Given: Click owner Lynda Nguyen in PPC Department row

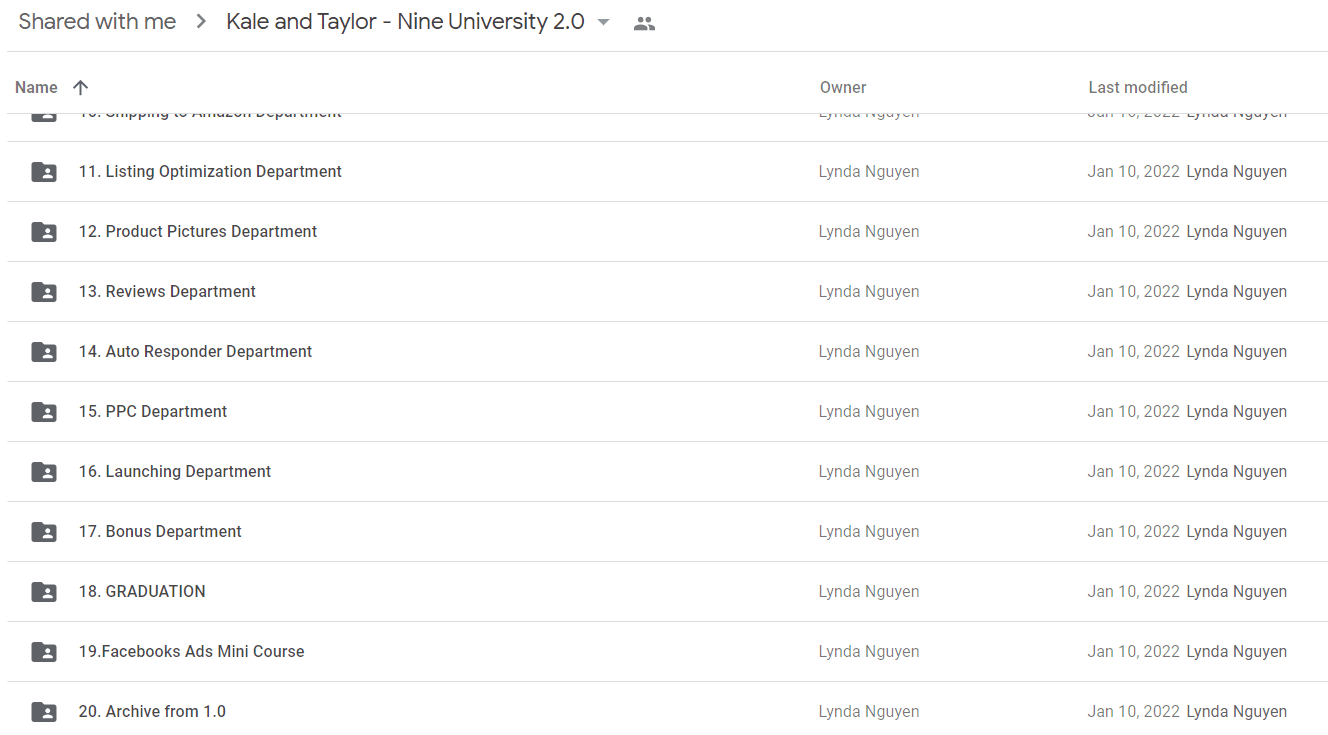Looking at the screenshot, I should pos(869,411).
